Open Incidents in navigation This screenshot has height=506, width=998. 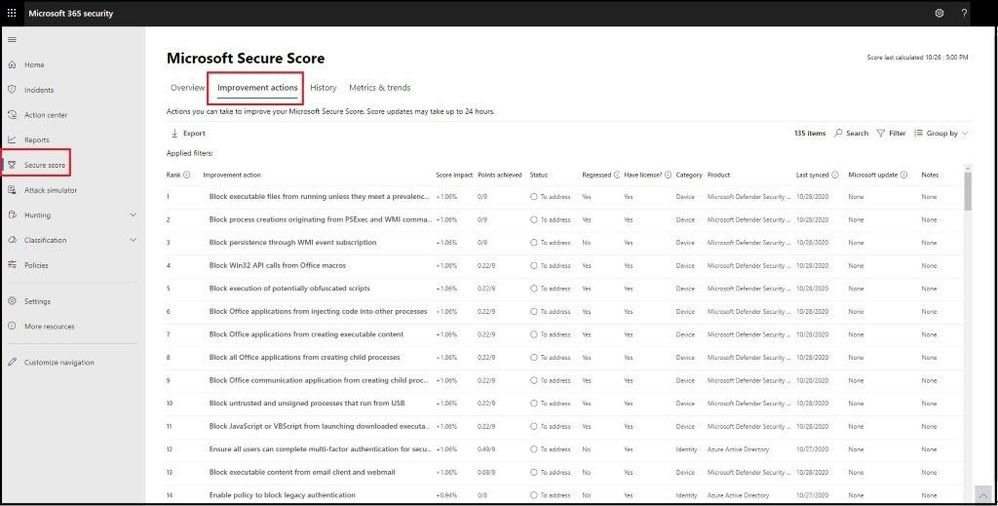tap(39, 90)
